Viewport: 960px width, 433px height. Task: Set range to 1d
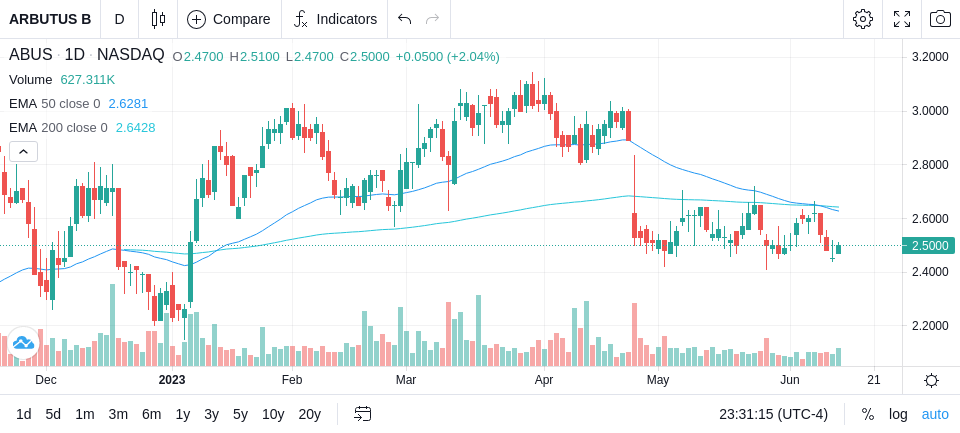click(23, 414)
